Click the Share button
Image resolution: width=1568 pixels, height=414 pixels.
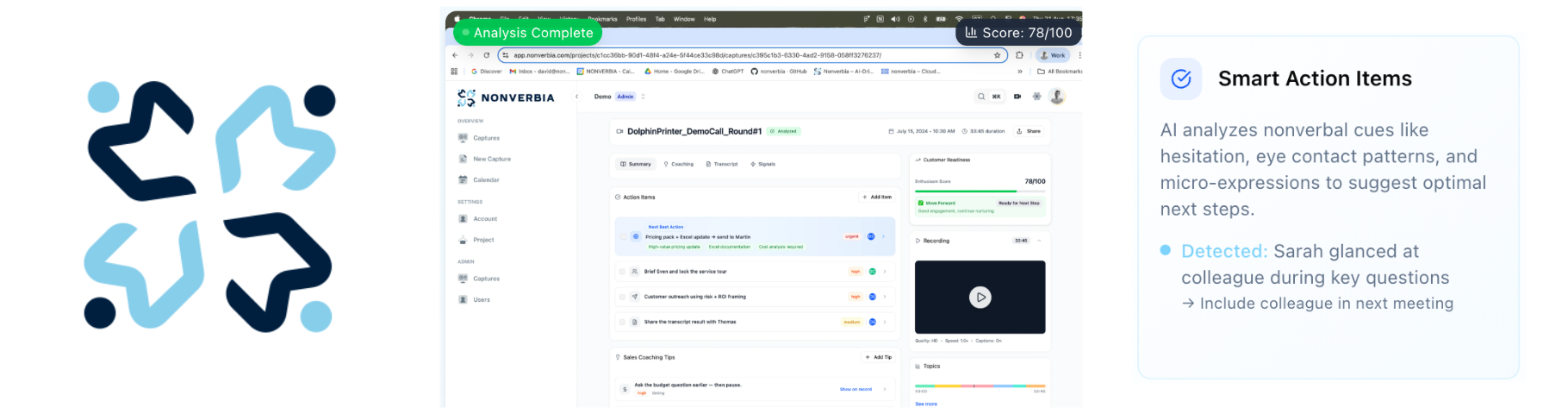[x=1029, y=131]
